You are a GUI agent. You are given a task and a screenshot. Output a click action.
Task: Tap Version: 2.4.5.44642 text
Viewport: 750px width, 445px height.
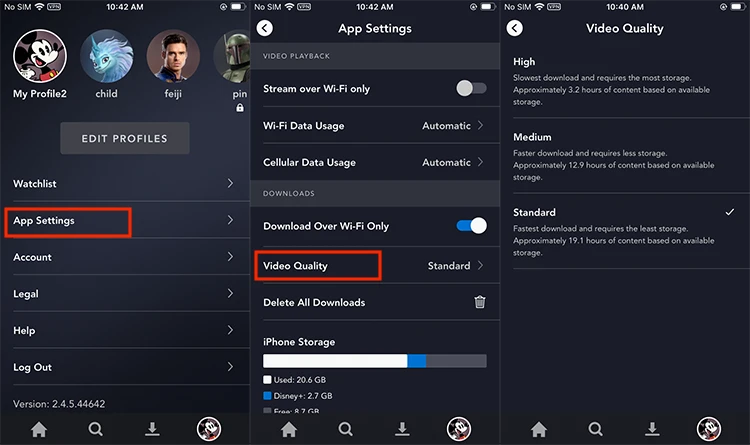[x=59, y=404]
